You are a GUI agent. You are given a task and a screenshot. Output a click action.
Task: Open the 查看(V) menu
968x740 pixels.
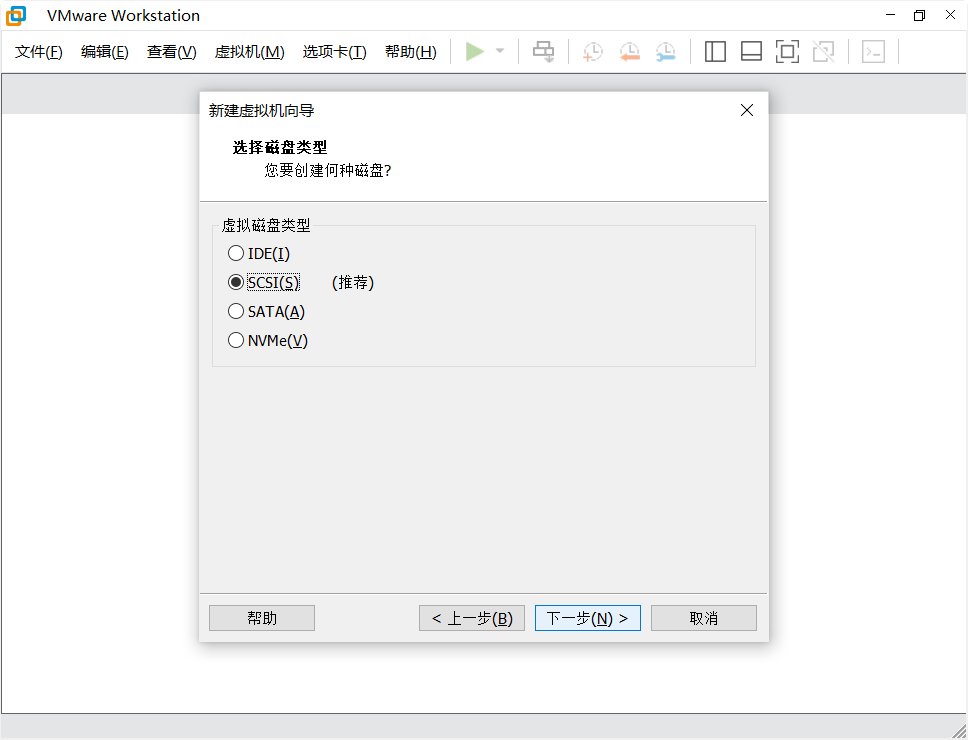pyautogui.click(x=172, y=52)
